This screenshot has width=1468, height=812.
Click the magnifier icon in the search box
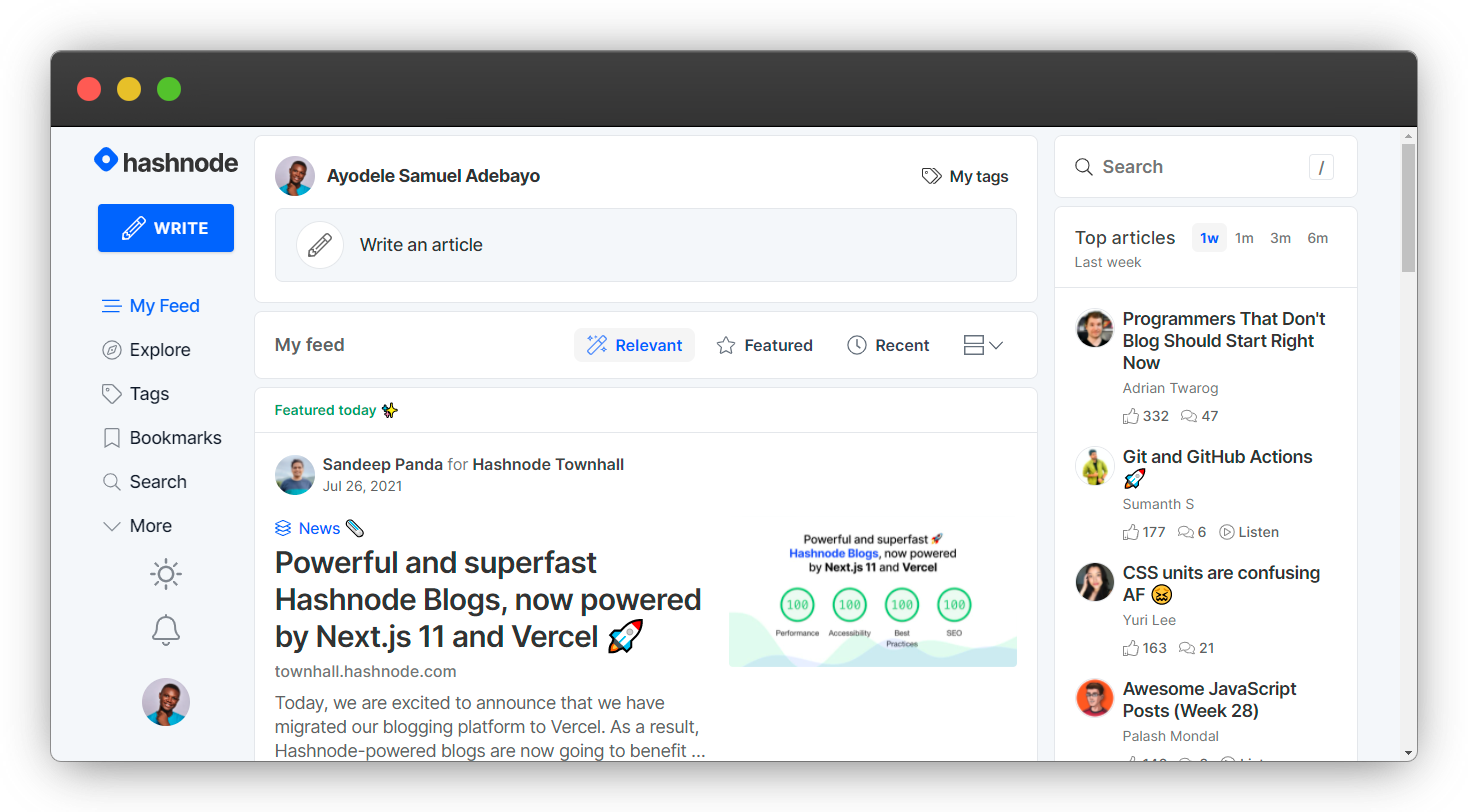tap(1083, 167)
